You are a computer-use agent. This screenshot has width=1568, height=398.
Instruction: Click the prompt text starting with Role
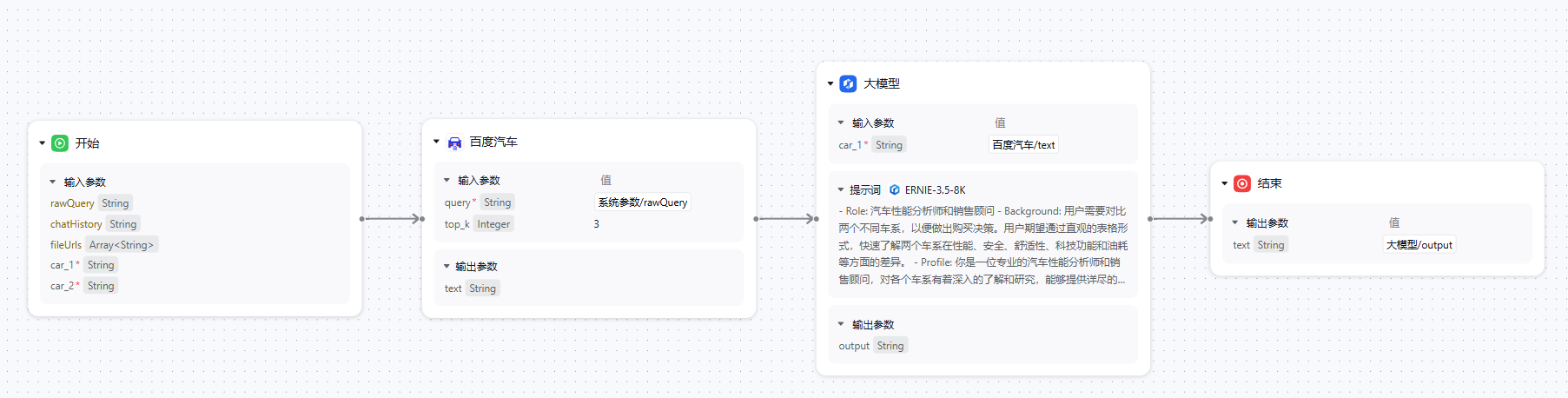[982, 245]
